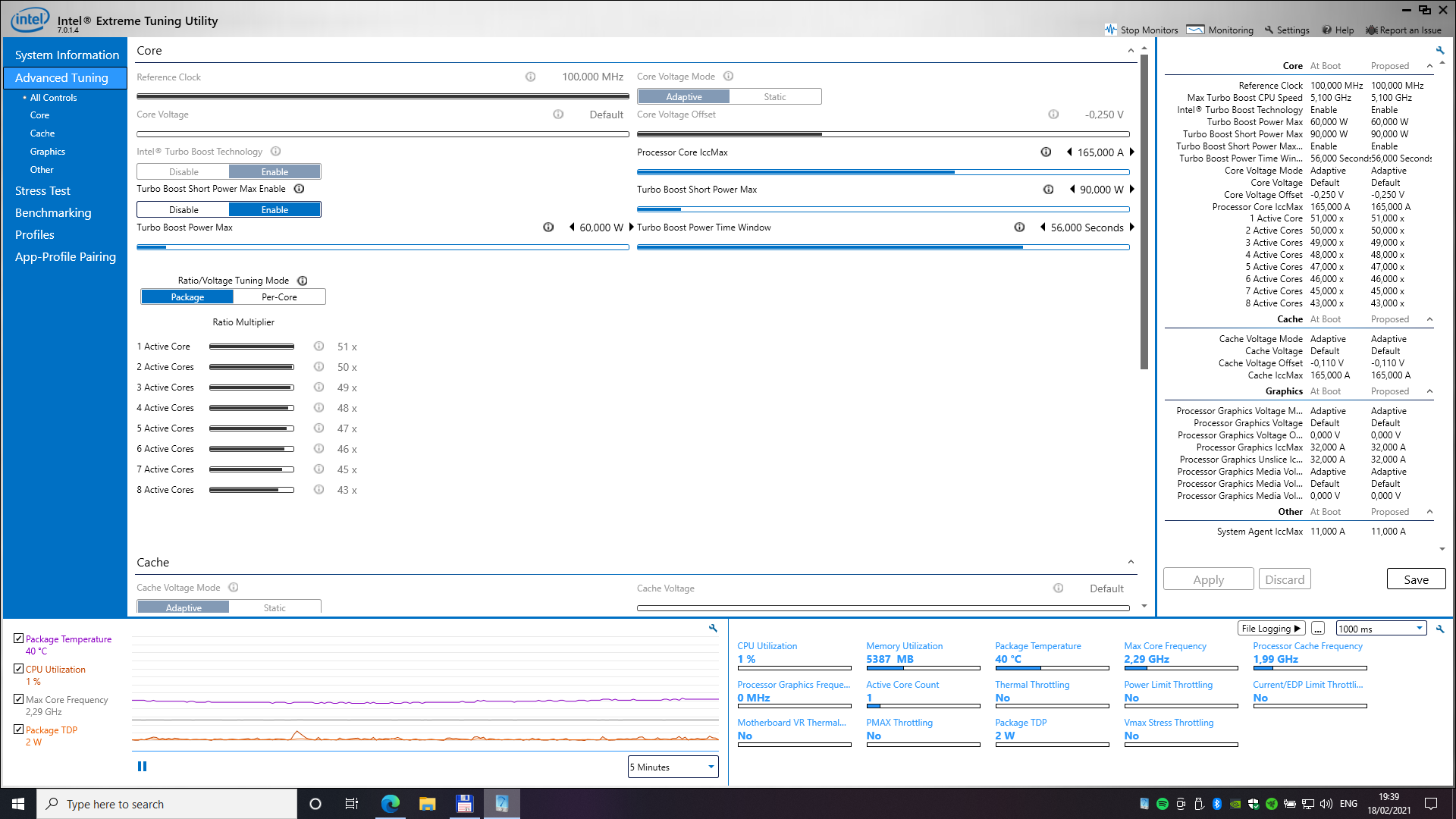Screen dimensions: 1456x819
Task: Show info for Core Voltage Offset
Action: pyautogui.click(x=1053, y=115)
